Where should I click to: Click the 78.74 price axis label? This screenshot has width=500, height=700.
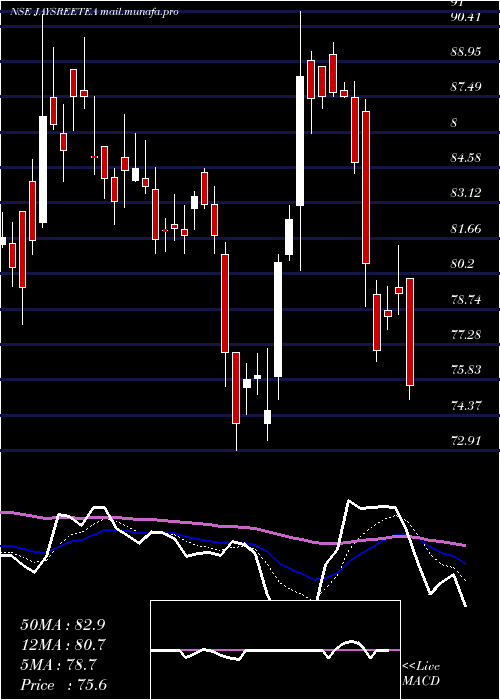coord(466,300)
